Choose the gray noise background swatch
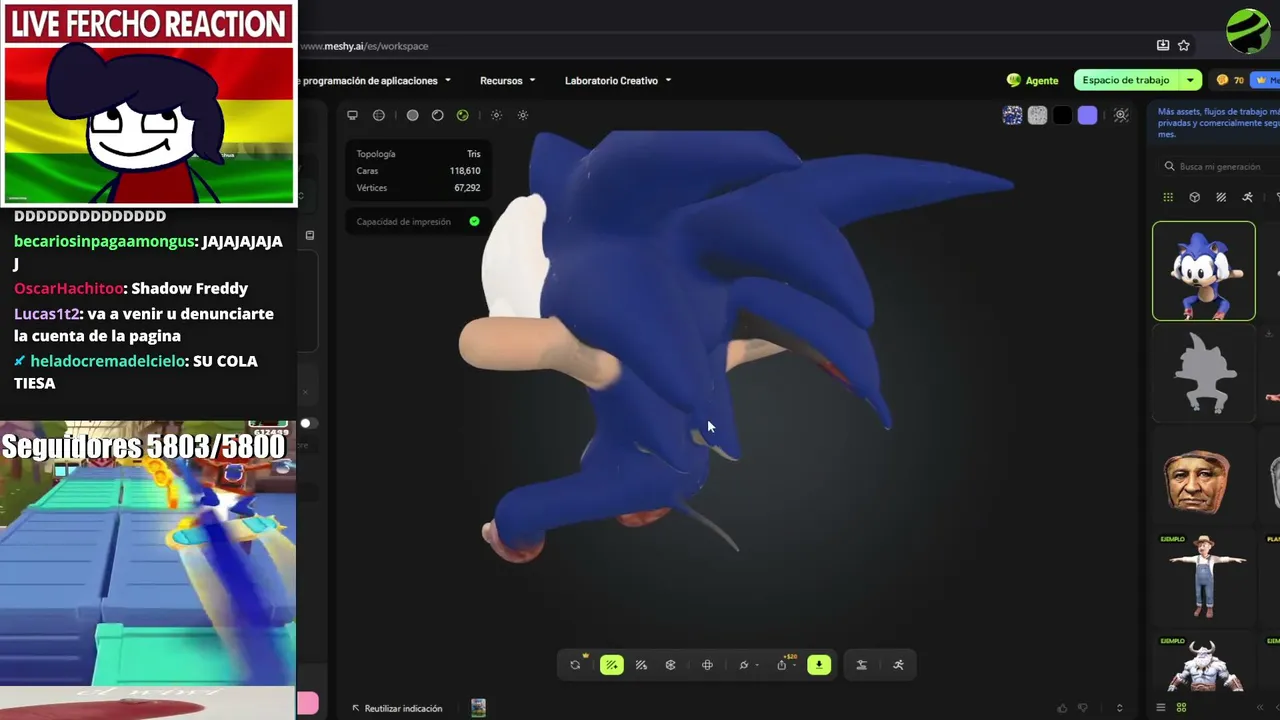1280x720 pixels. click(x=1037, y=115)
